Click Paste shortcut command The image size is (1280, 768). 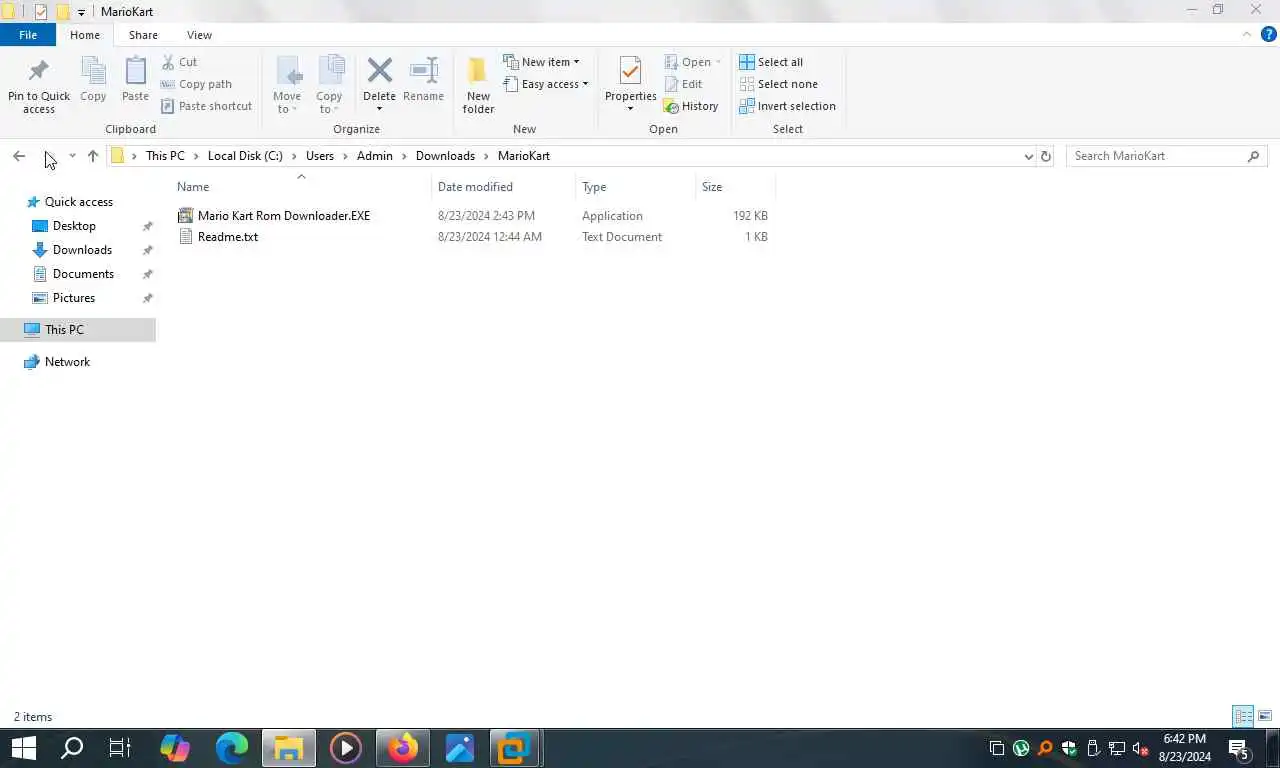pos(206,106)
